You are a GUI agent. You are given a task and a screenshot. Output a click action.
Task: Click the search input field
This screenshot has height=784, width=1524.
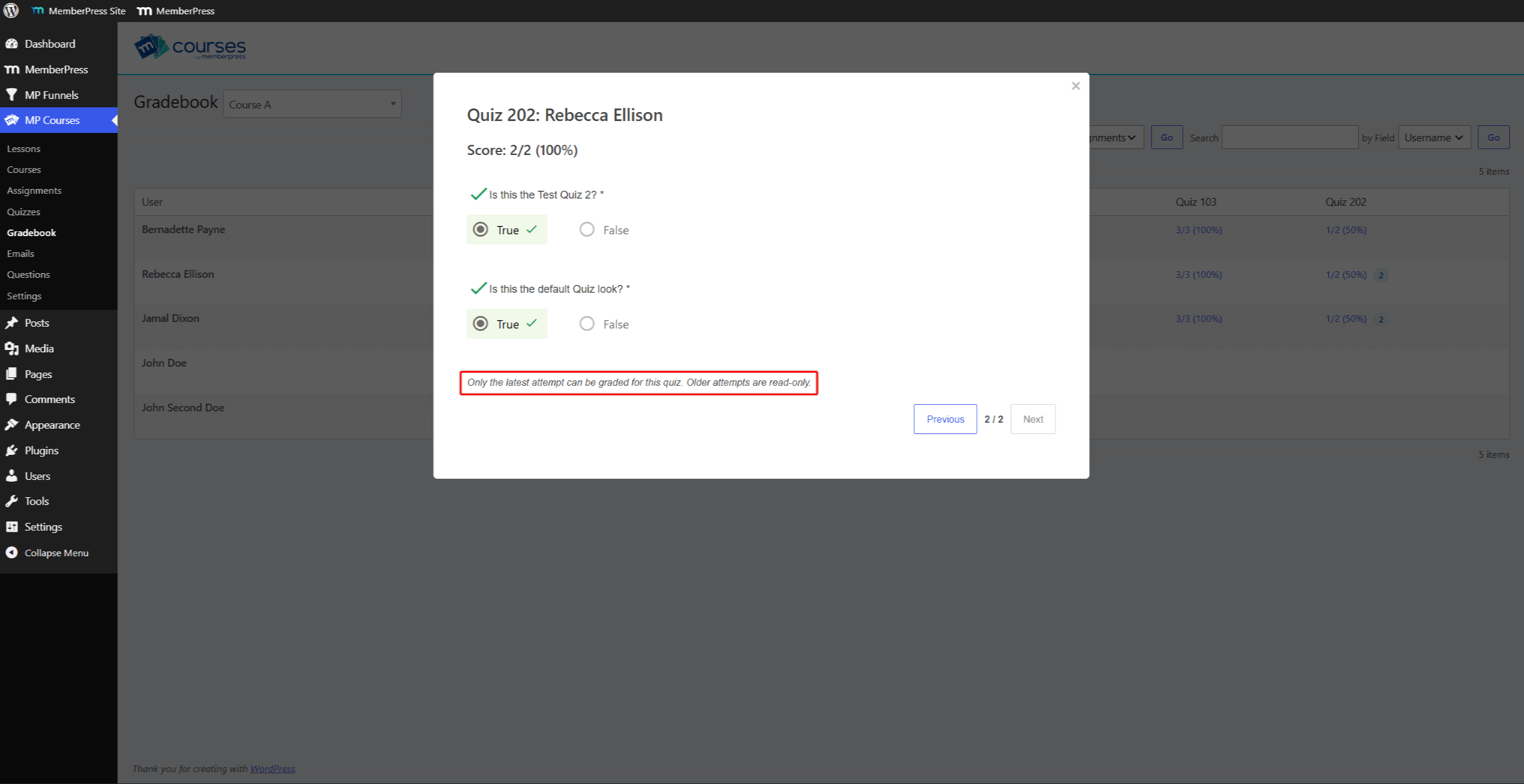[x=1290, y=138]
